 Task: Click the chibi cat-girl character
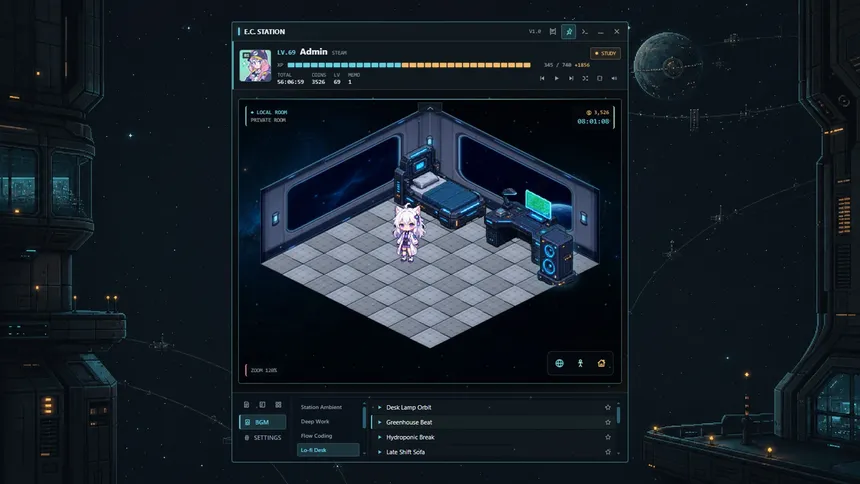[x=408, y=232]
